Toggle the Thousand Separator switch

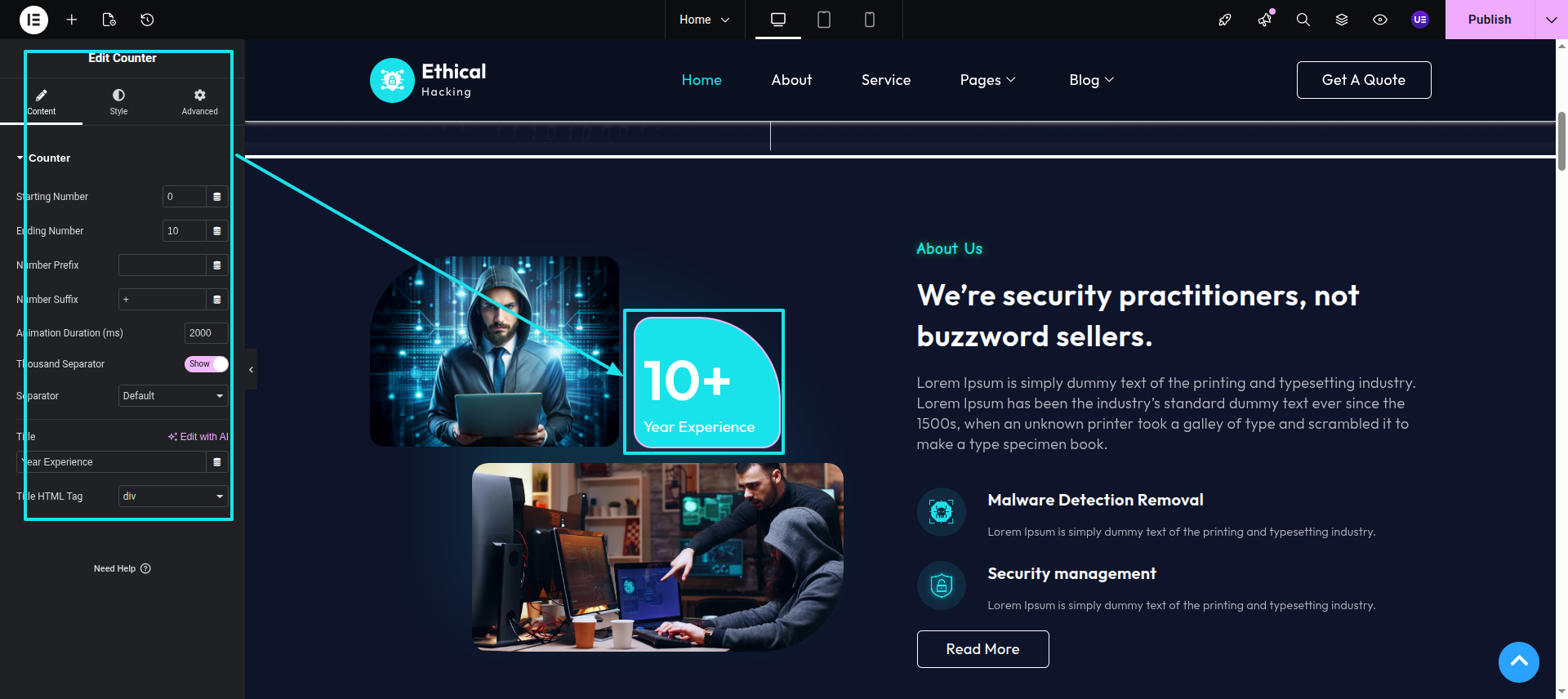(x=206, y=364)
